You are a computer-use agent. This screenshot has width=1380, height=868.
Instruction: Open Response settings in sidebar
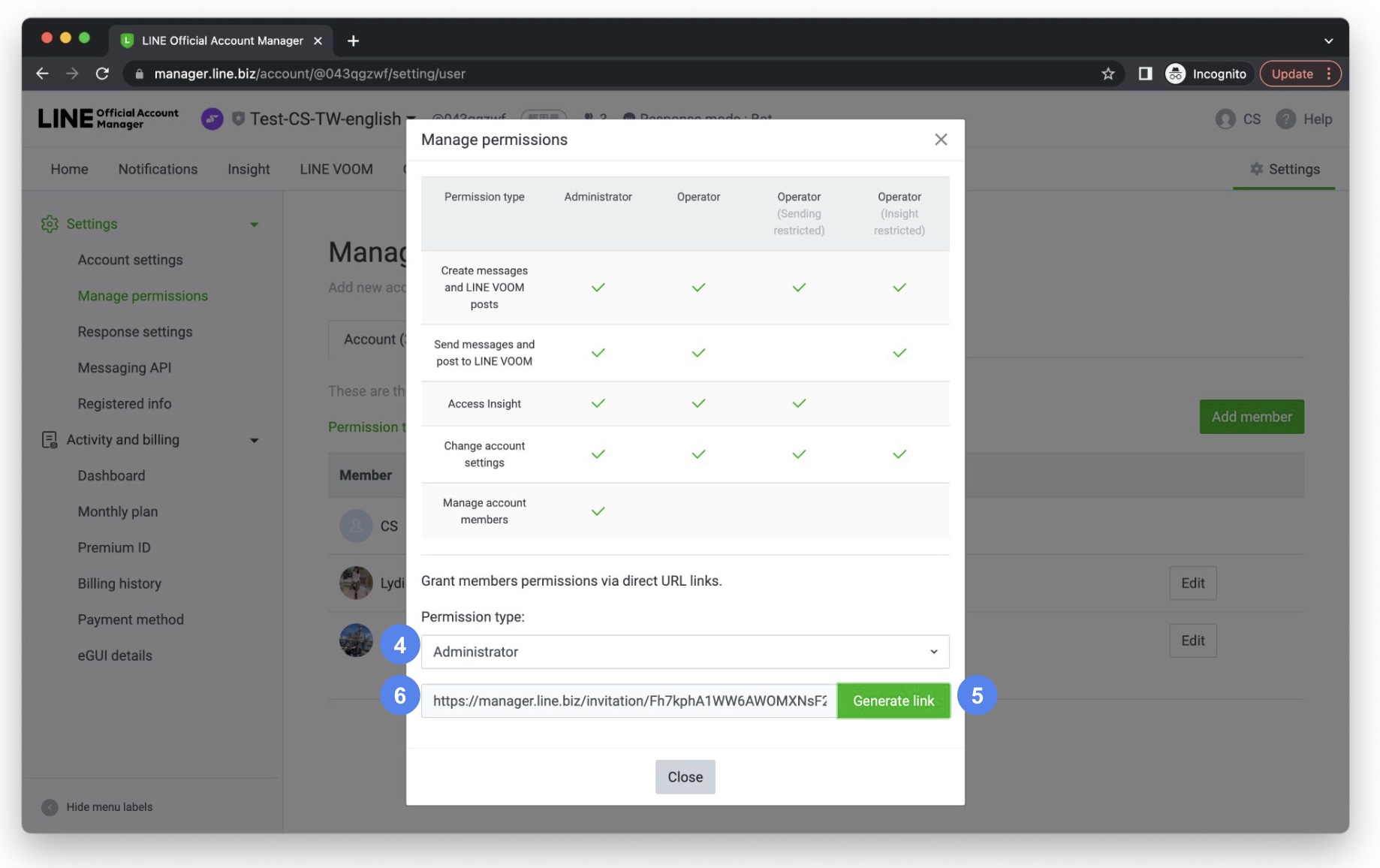point(135,332)
